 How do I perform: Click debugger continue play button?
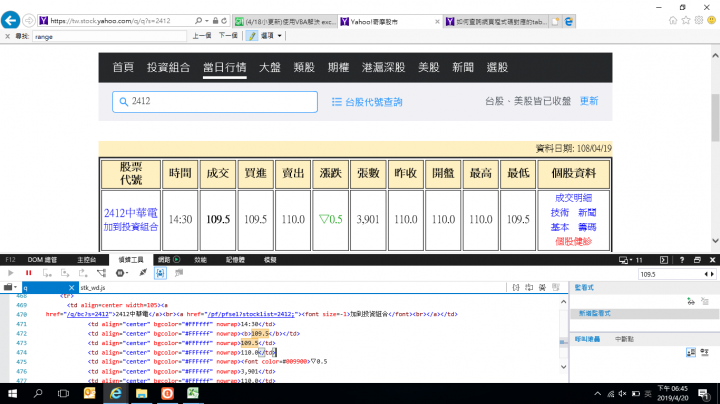point(11,273)
